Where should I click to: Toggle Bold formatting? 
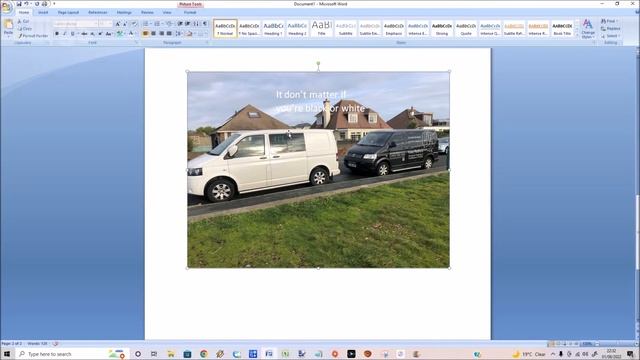click(x=57, y=34)
